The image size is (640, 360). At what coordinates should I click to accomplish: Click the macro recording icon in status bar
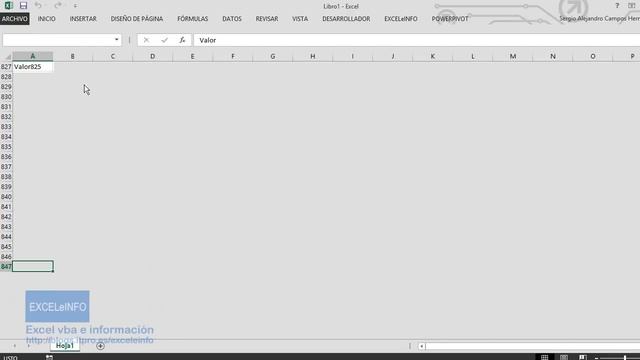pyautogui.click(x=49, y=358)
